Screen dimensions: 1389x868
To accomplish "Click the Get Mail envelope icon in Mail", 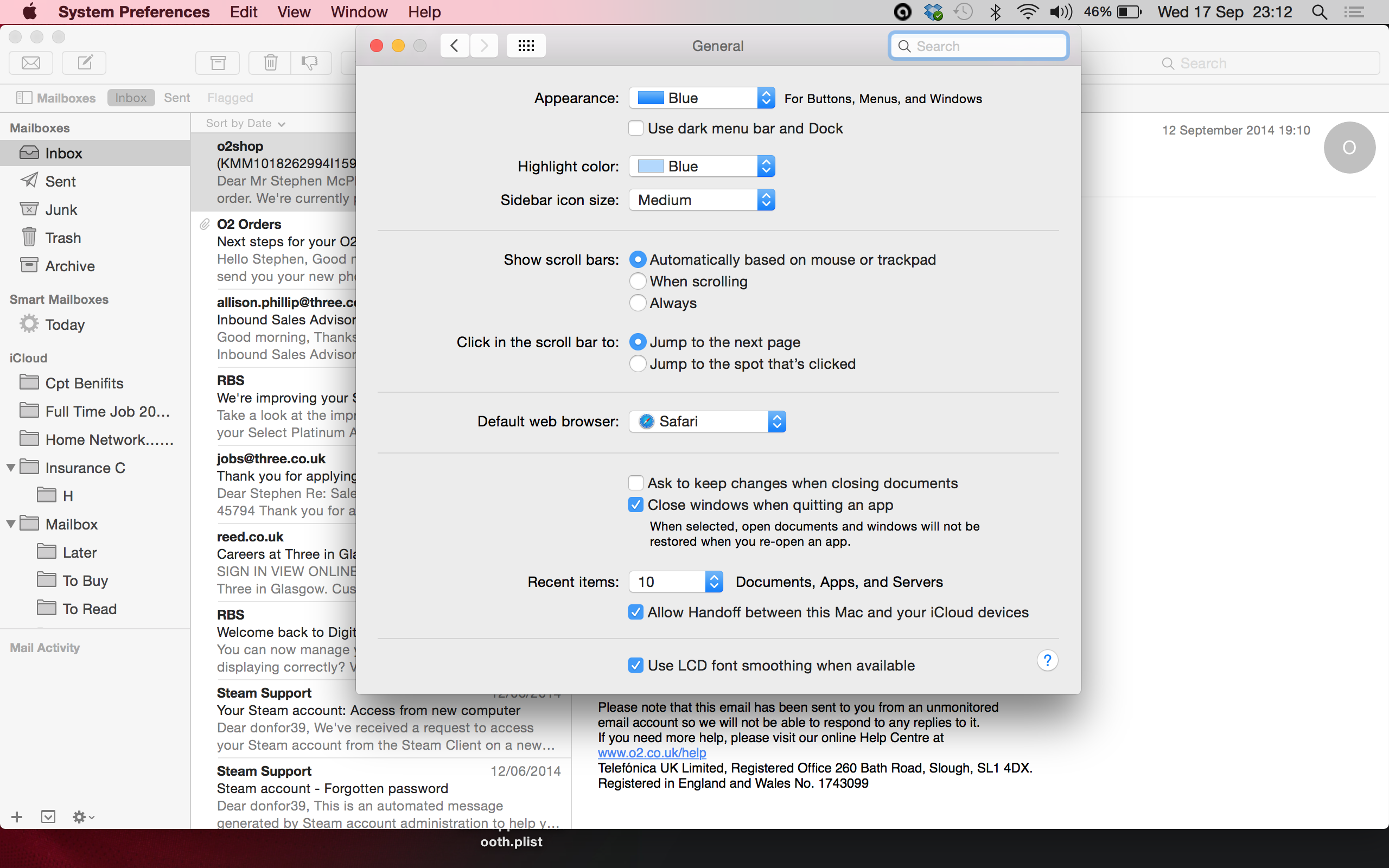I will pos(31,62).
